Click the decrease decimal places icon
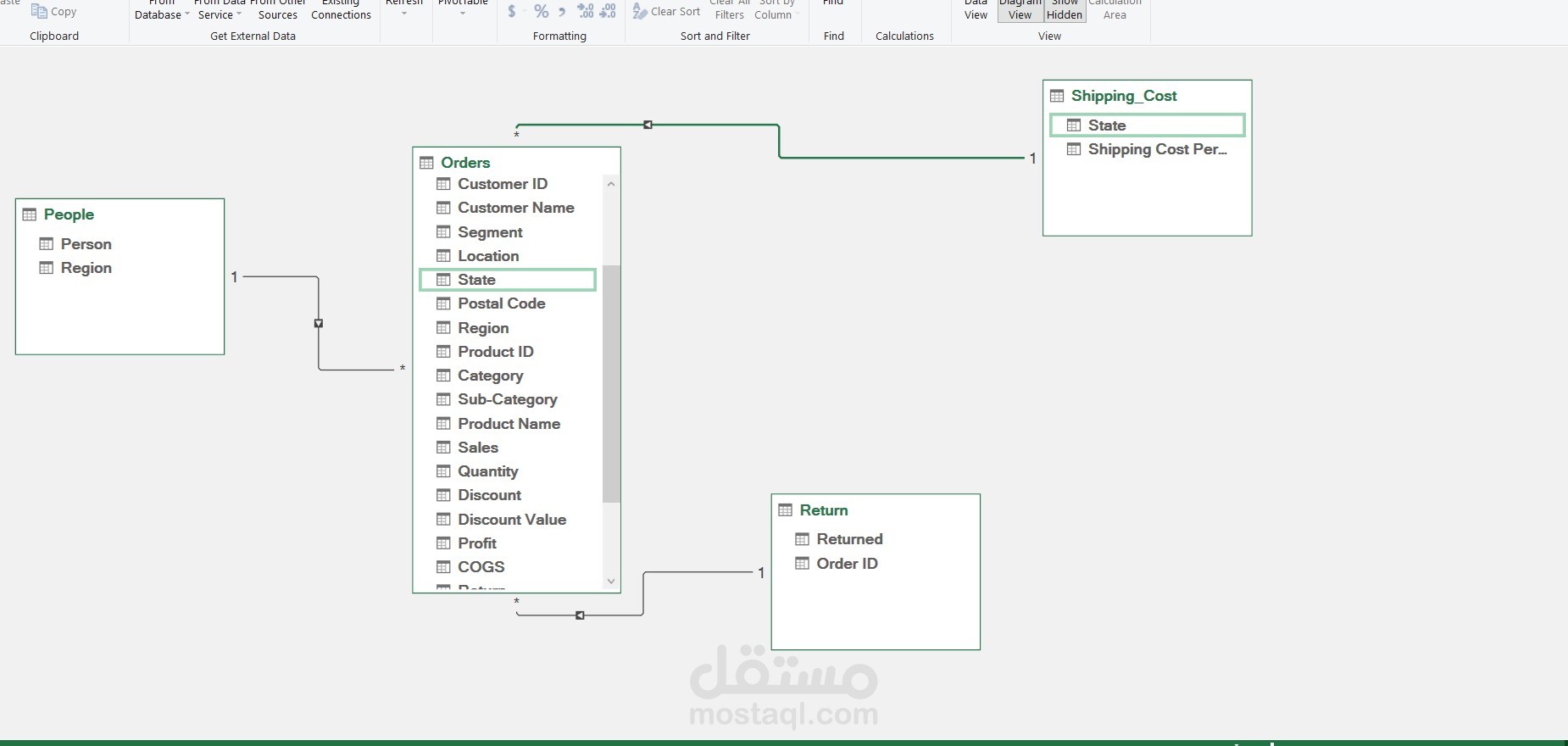 point(608,11)
